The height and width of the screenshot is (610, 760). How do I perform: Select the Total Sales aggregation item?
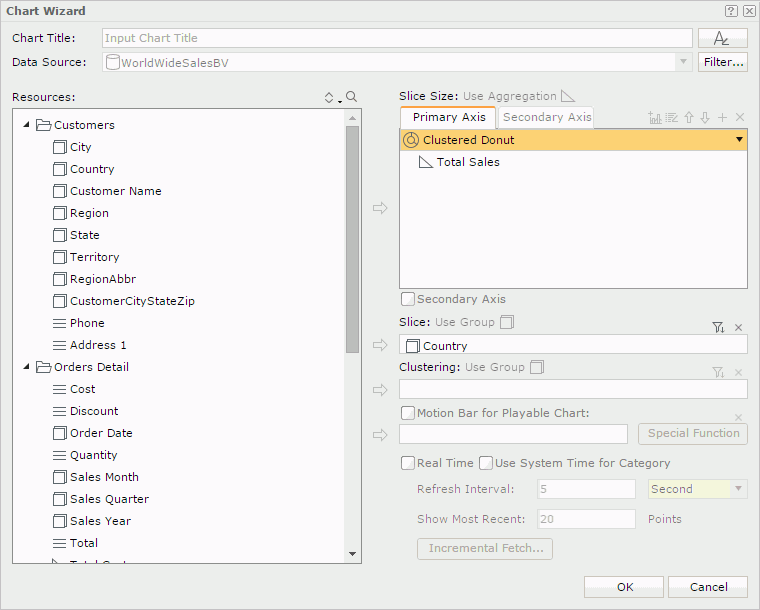(x=467, y=162)
